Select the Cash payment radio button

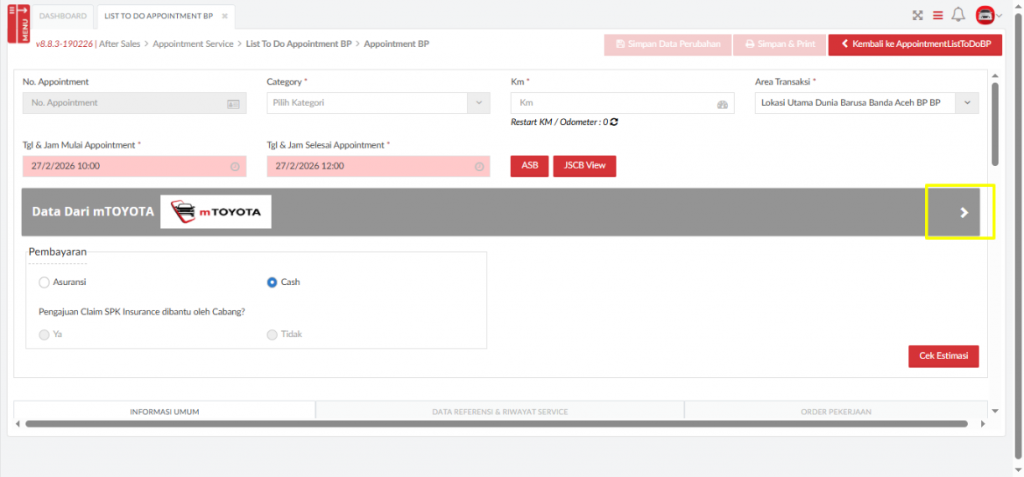272,283
